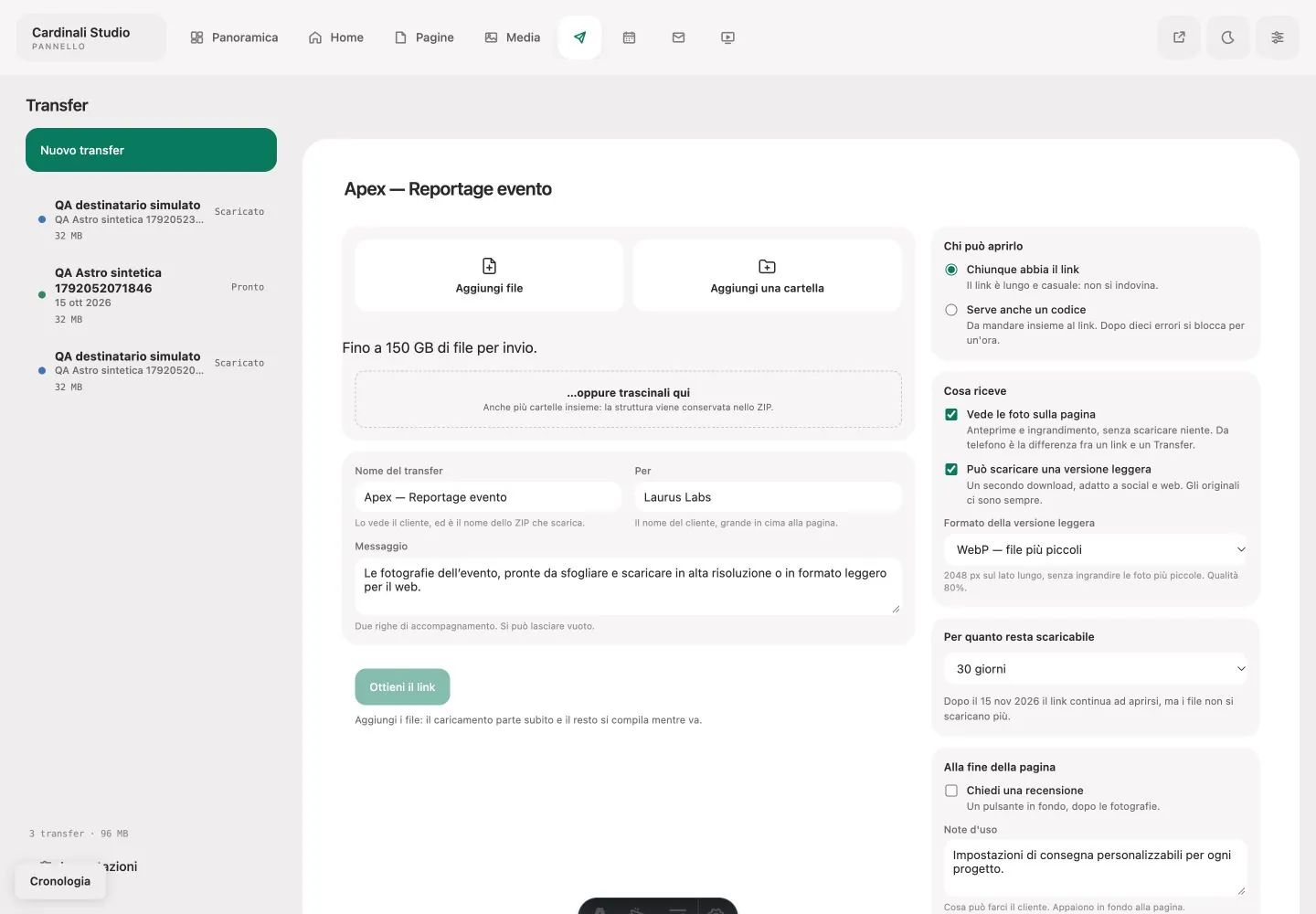Open the sliders settings icon button
The image size is (1316, 914).
[x=1278, y=37]
